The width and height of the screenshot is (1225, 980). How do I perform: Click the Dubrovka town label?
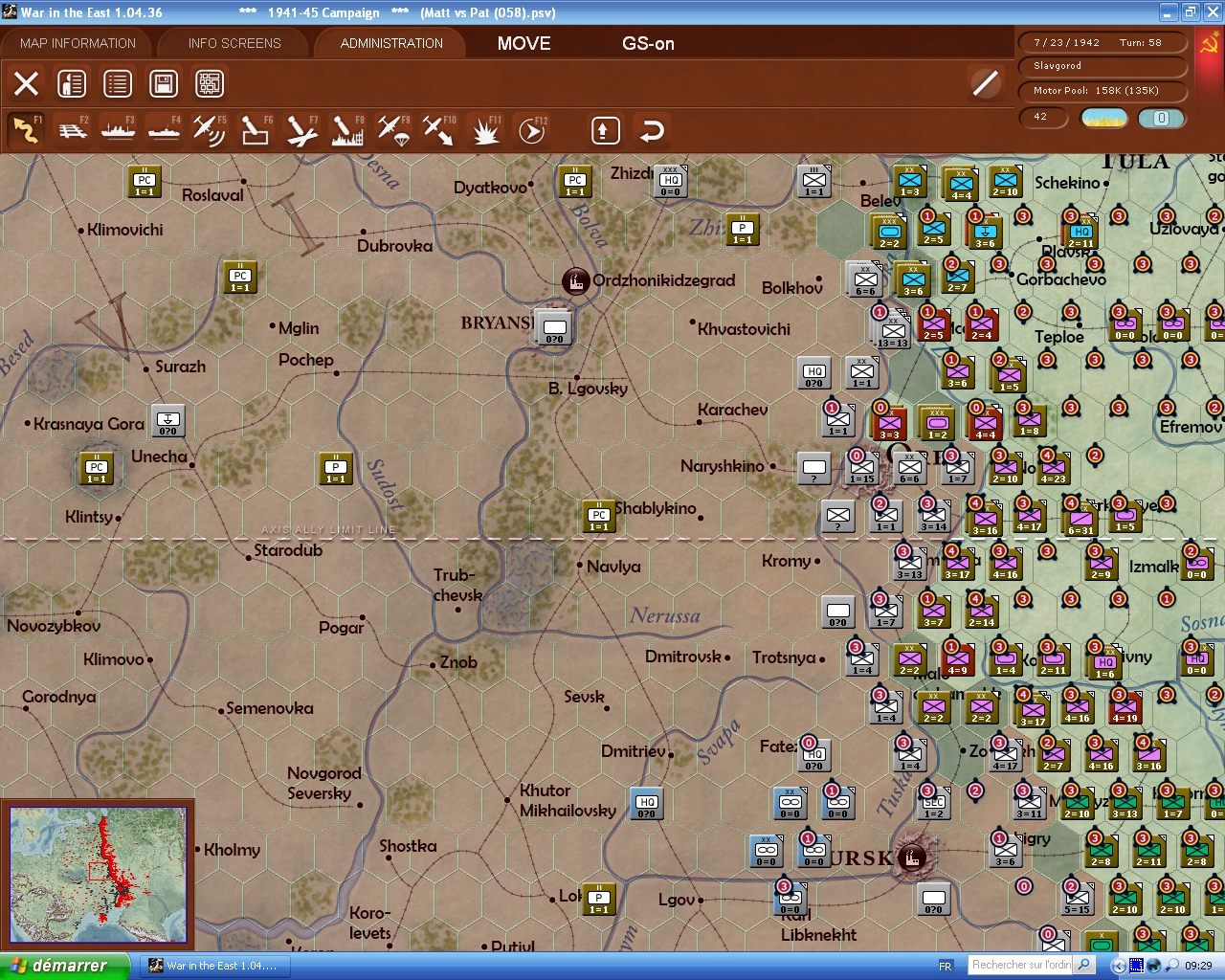pos(395,246)
